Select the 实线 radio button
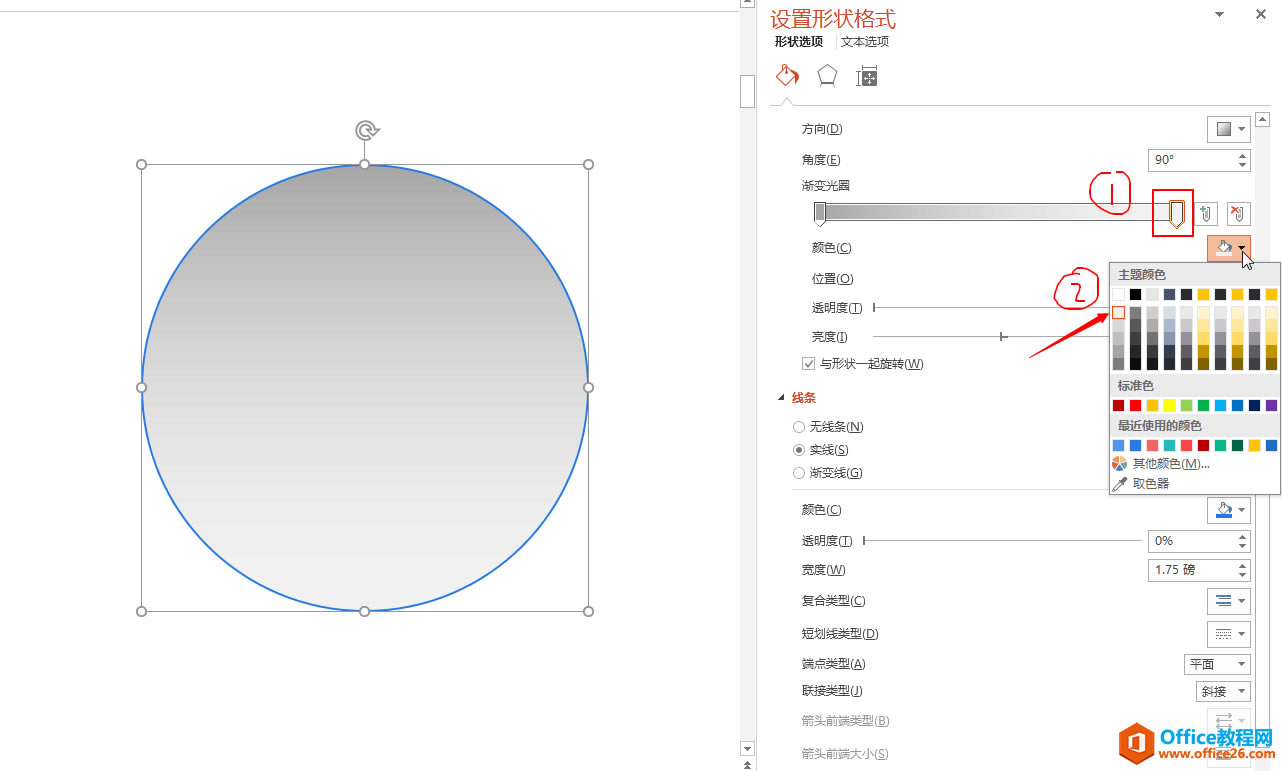The height and width of the screenshot is (771, 1282). [x=799, y=450]
